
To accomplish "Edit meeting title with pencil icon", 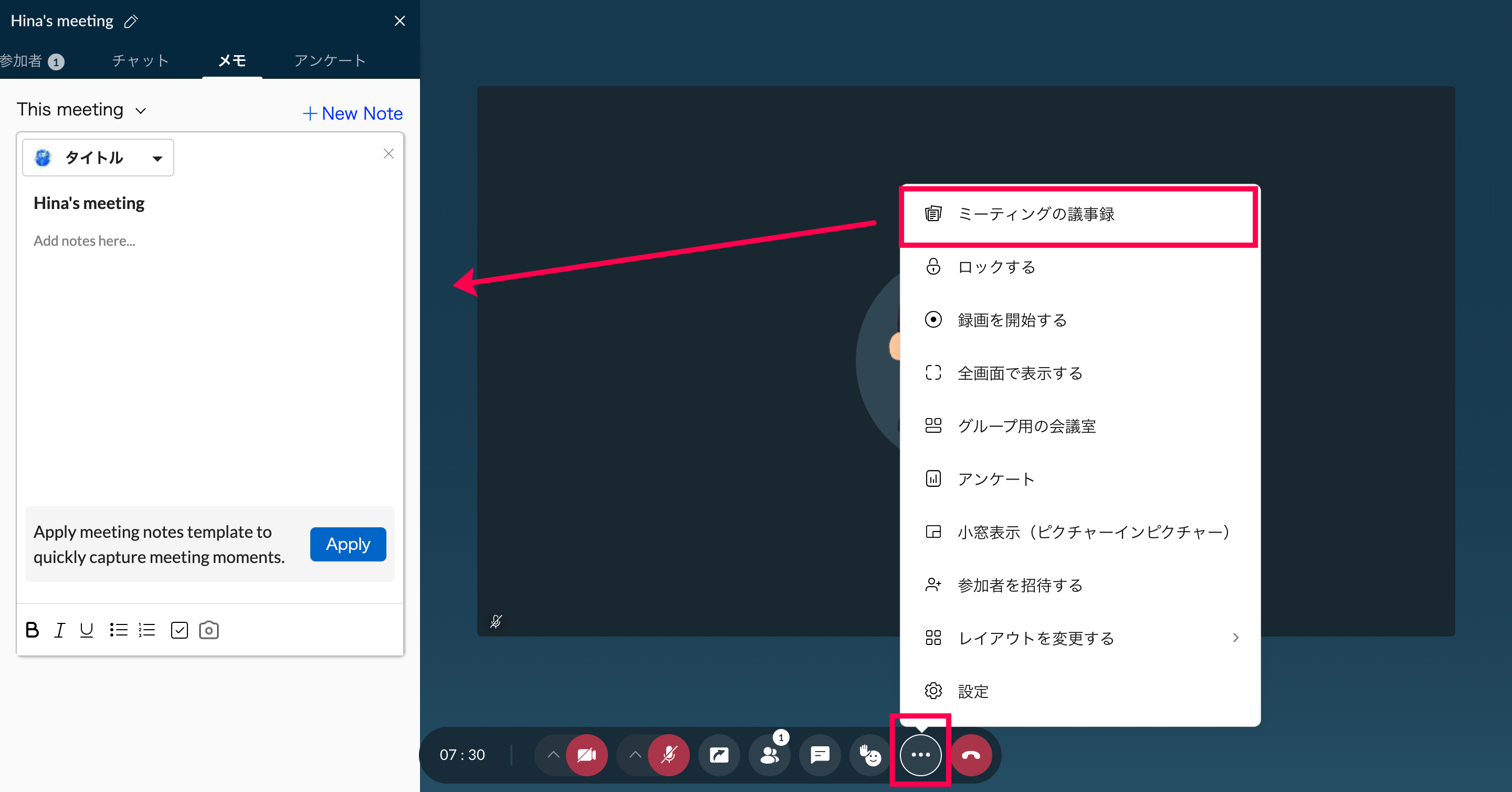I will pyautogui.click(x=131, y=22).
